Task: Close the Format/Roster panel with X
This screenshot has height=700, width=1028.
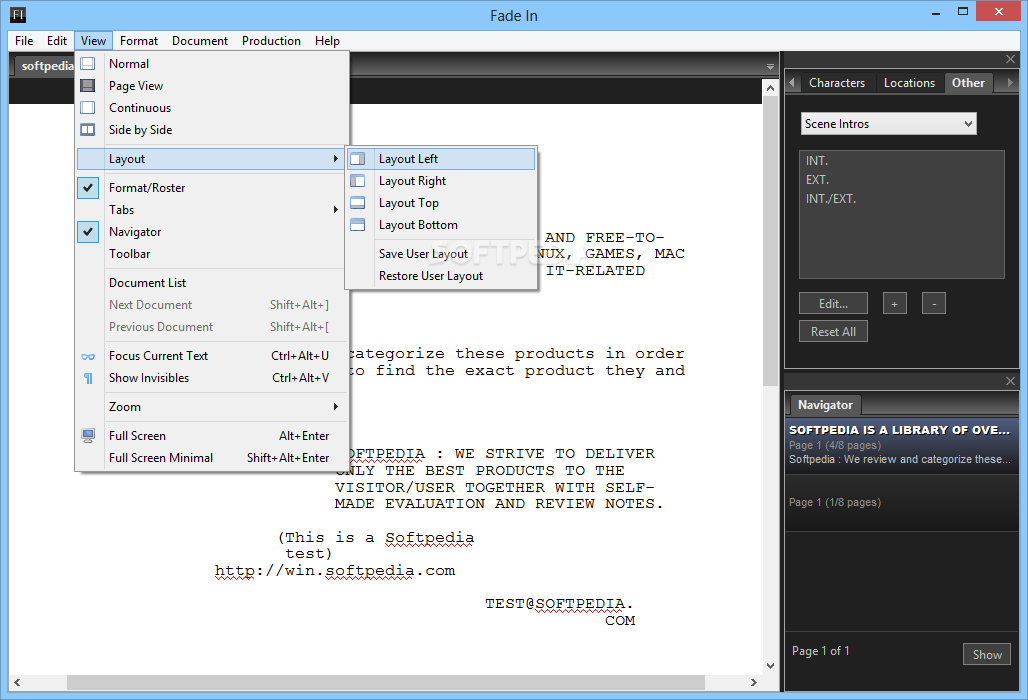Action: [x=1010, y=59]
